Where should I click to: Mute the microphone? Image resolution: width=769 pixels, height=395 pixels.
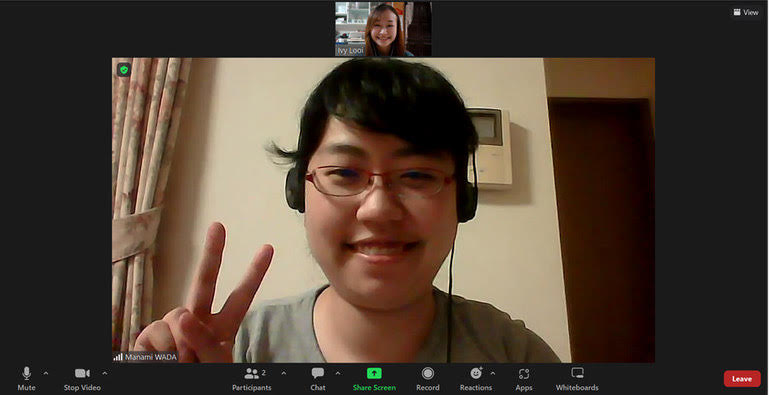pos(26,373)
